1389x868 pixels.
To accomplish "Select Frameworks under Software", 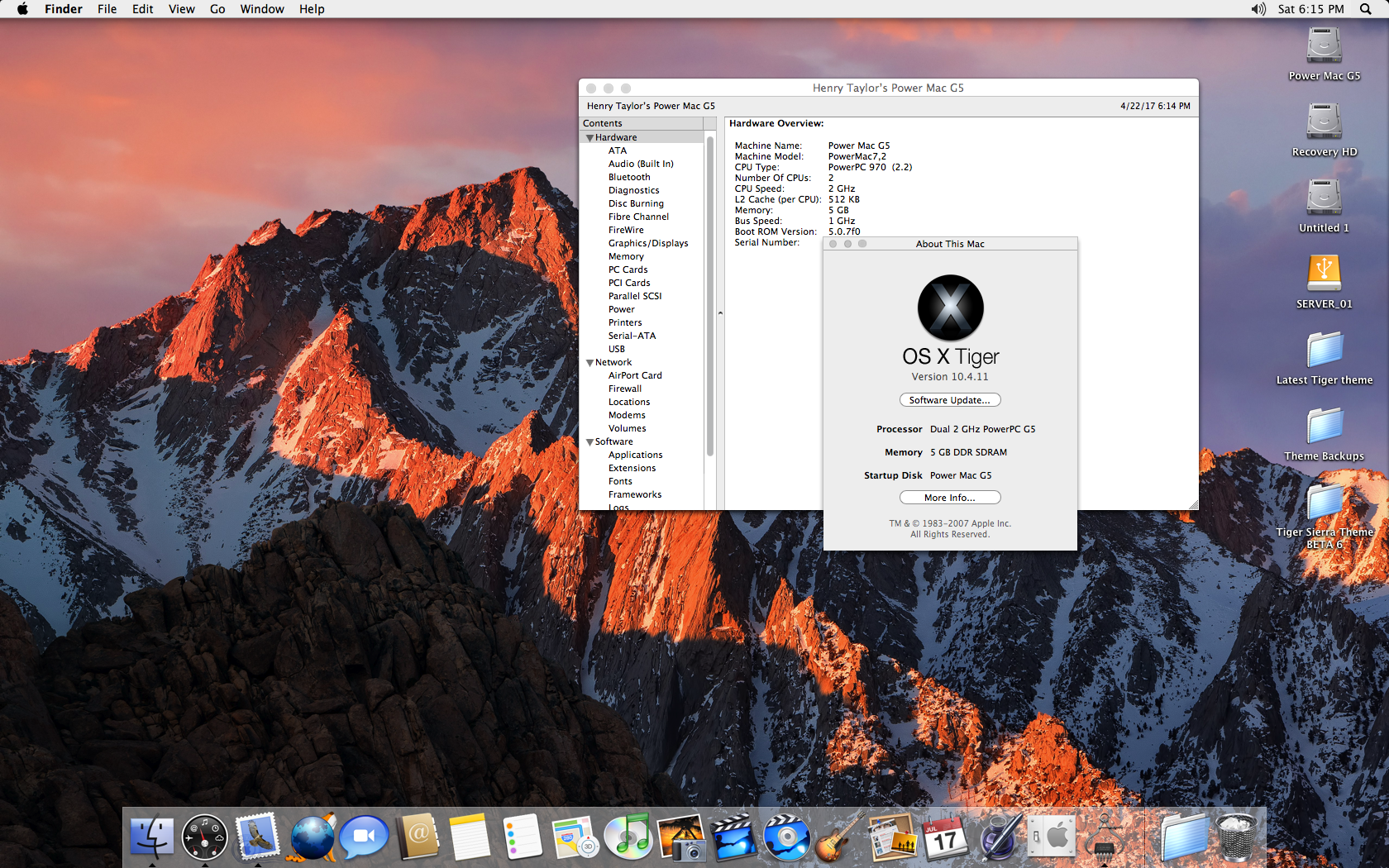I will (x=635, y=494).
